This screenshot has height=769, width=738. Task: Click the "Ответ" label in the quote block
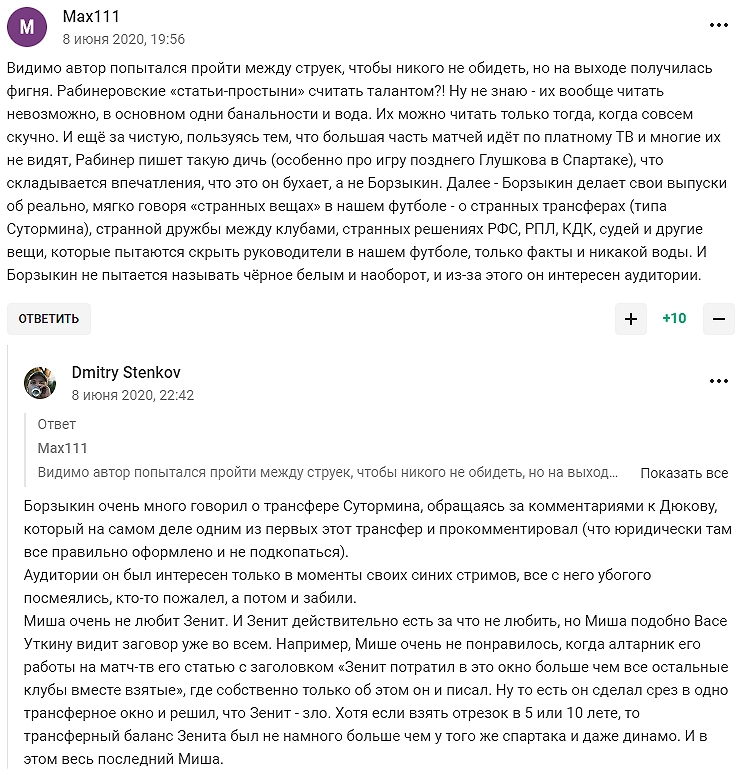point(56,425)
